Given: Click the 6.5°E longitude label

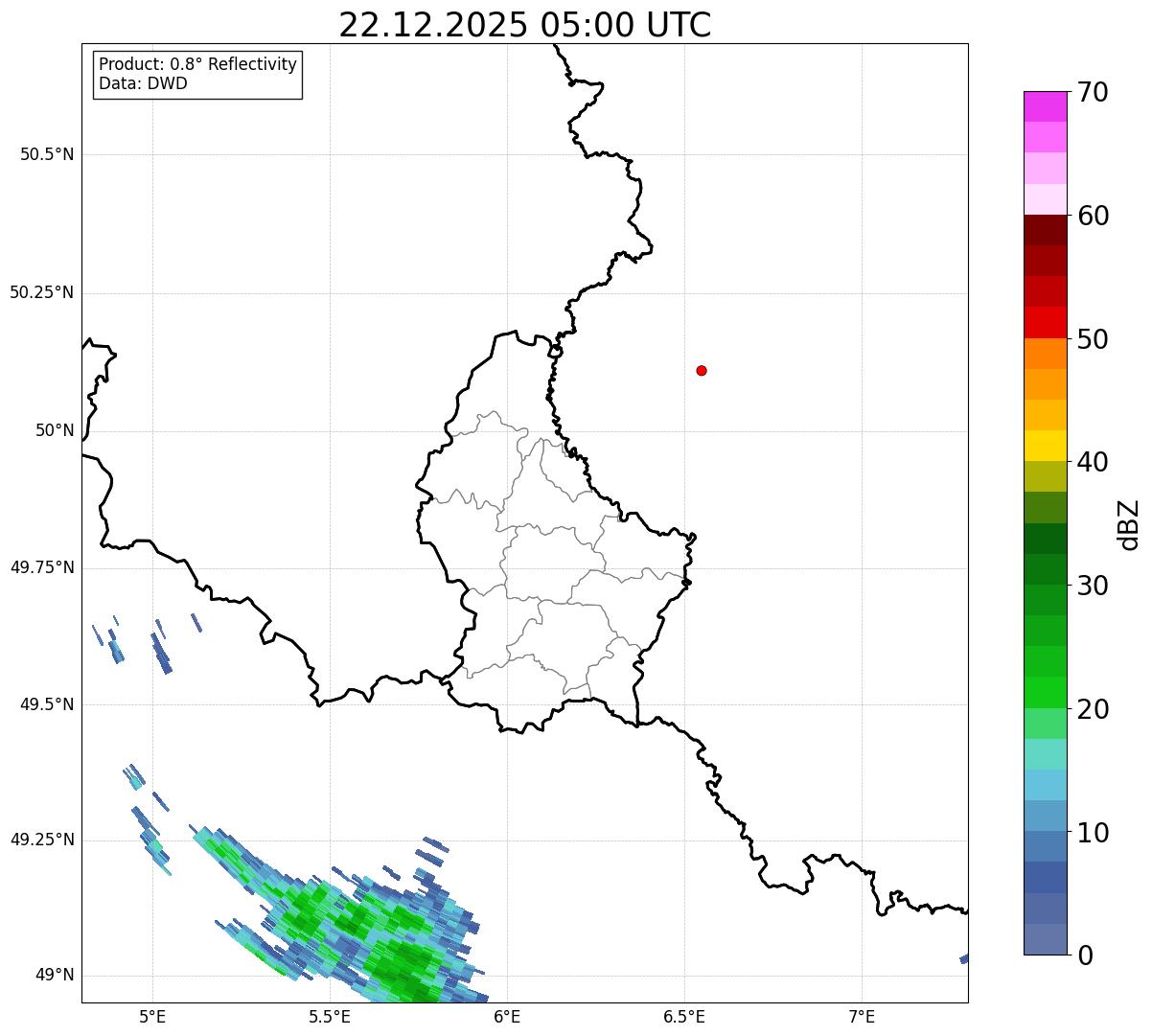Looking at the screenshot, I should [x=684, y=1016].
